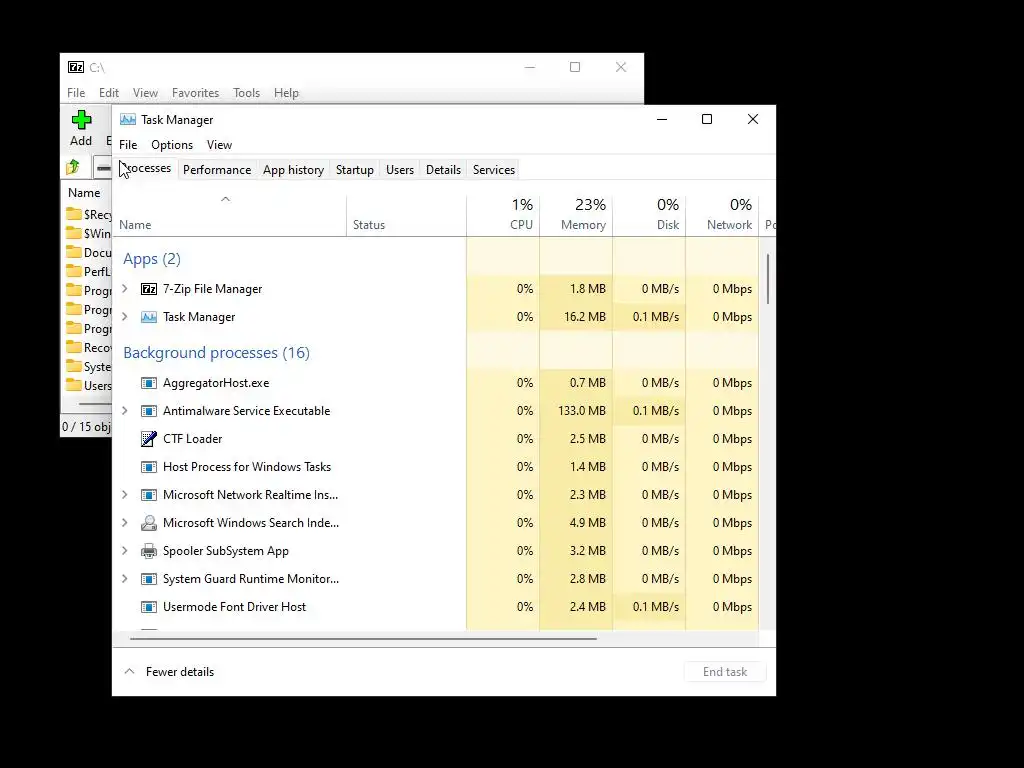Expand System Guard Runtime Monitor group

[x=125, y=579]
